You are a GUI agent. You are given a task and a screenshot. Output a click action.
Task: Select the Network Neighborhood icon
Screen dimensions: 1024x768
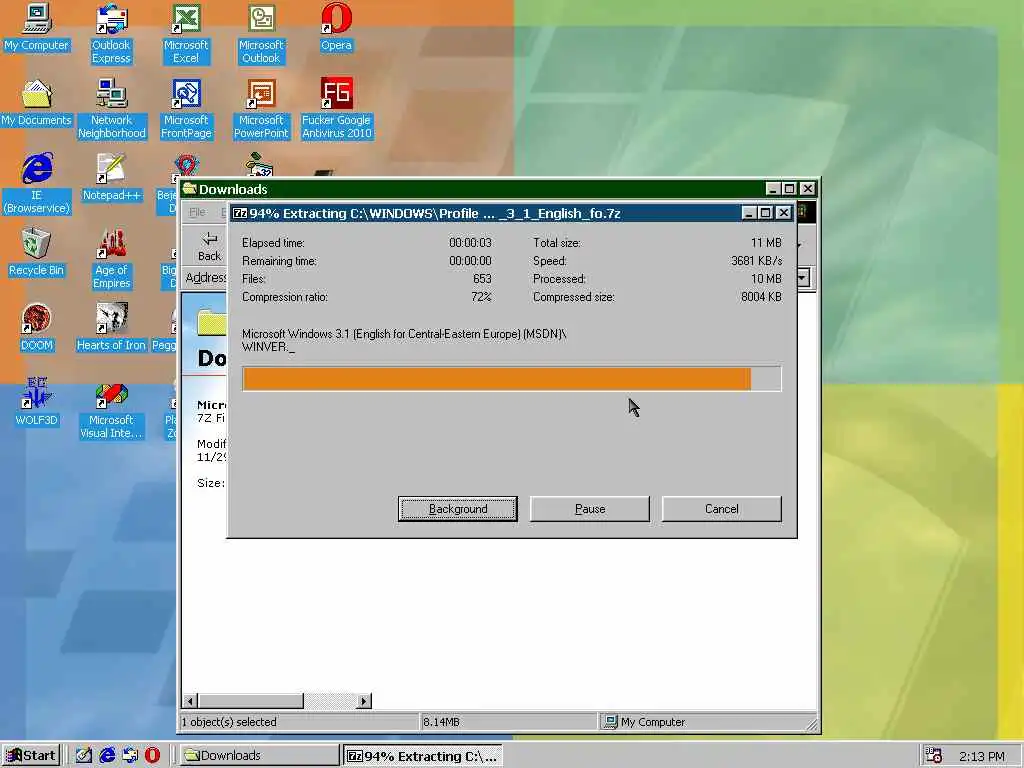point(112,109)
